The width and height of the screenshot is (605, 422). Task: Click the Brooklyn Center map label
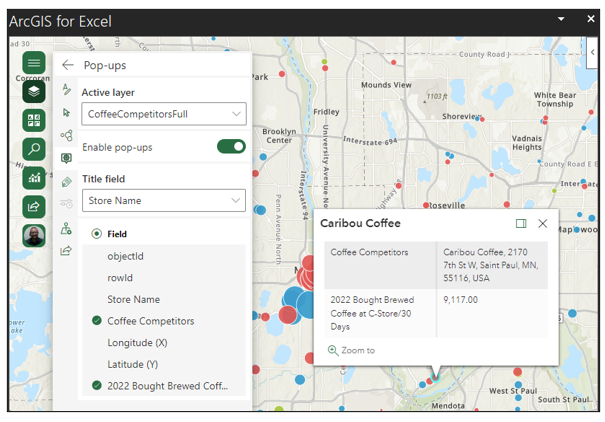(279, 136)
